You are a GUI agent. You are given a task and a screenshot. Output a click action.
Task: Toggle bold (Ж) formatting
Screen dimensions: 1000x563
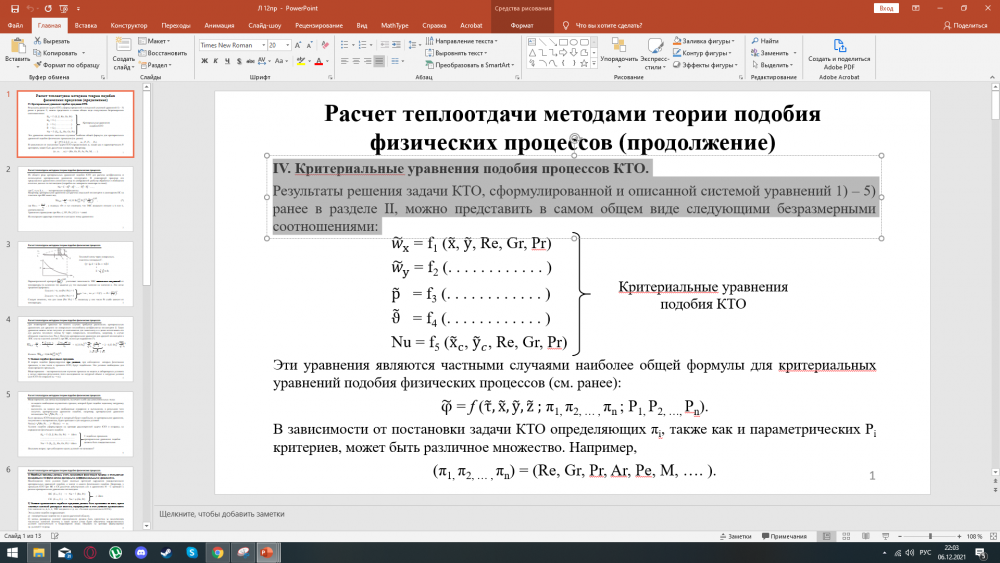[204, 61]
